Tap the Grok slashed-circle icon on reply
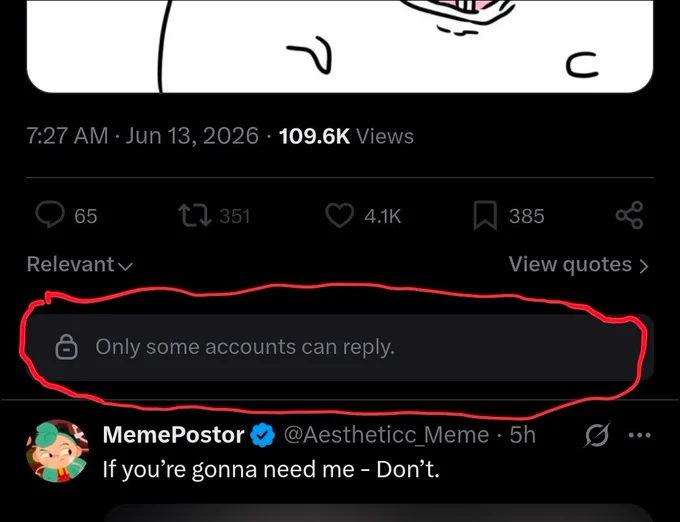The height and width of the screenshot is (522, 680). pos(597,434)
